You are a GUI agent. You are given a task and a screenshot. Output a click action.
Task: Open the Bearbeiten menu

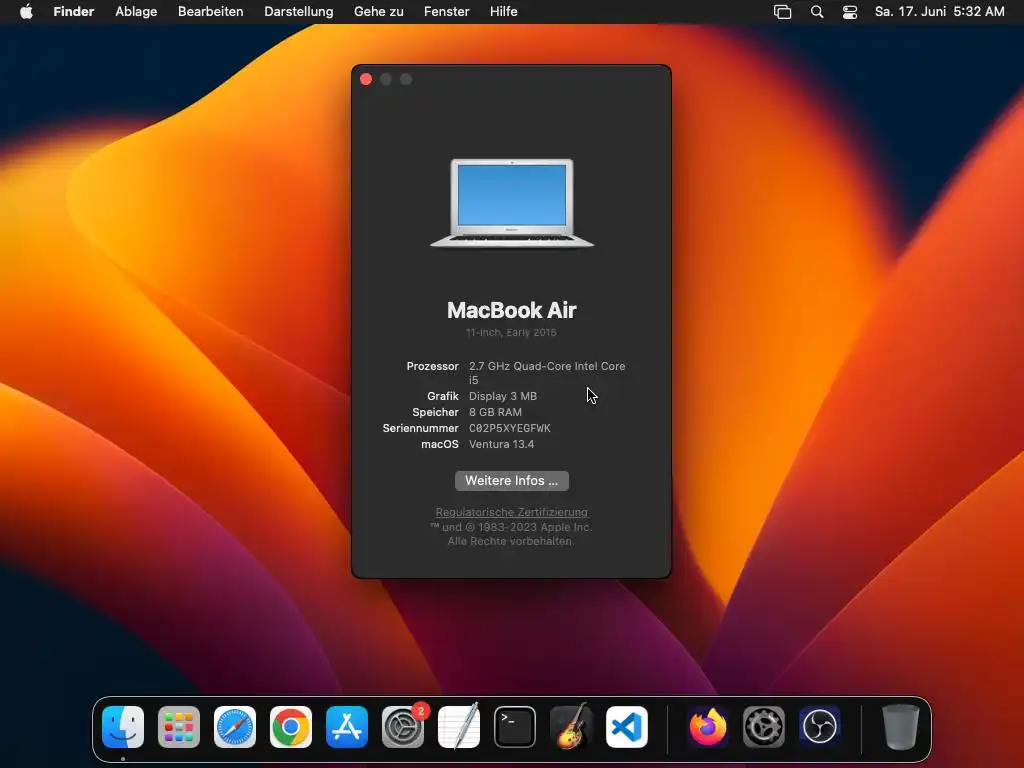(x=210, y=12)
